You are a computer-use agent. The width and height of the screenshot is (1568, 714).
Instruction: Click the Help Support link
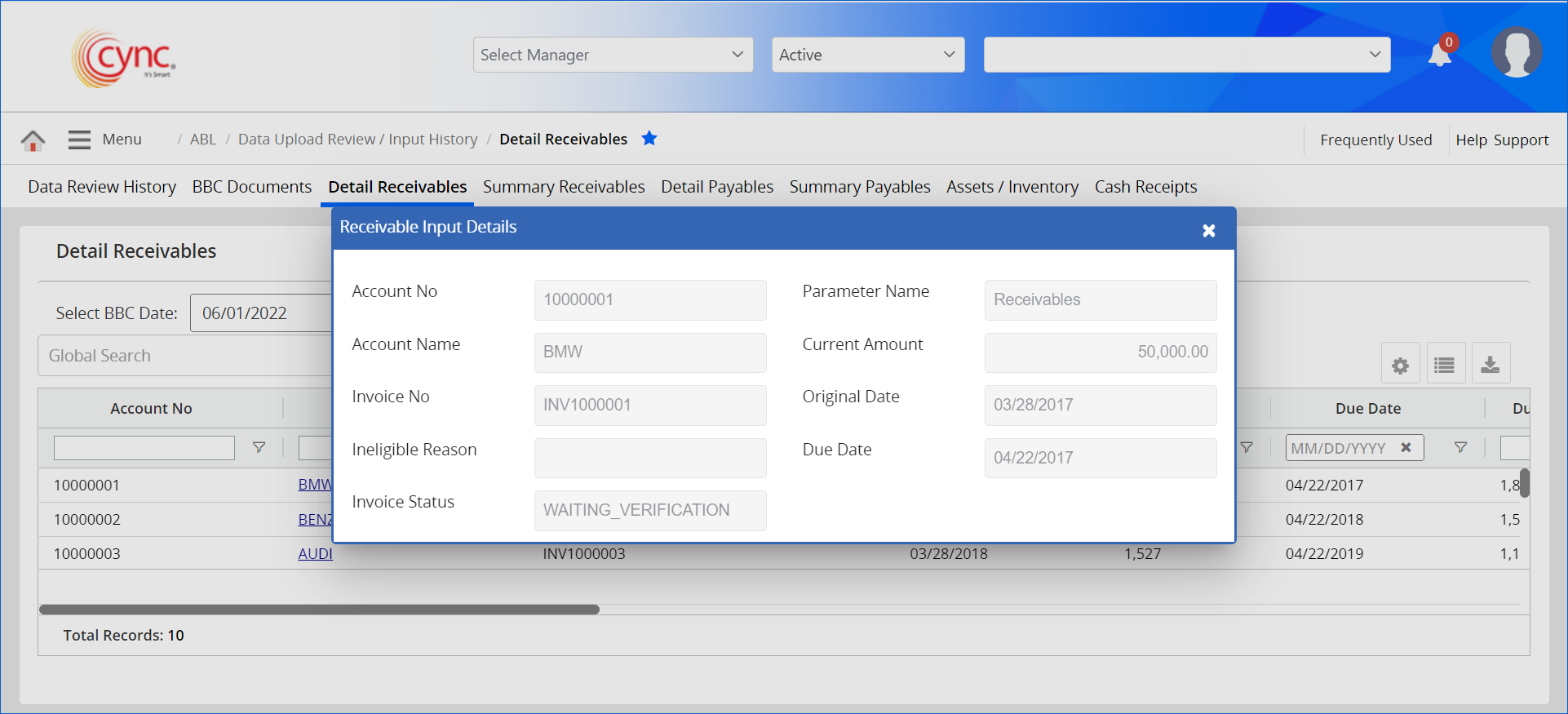coord(1502,140)
